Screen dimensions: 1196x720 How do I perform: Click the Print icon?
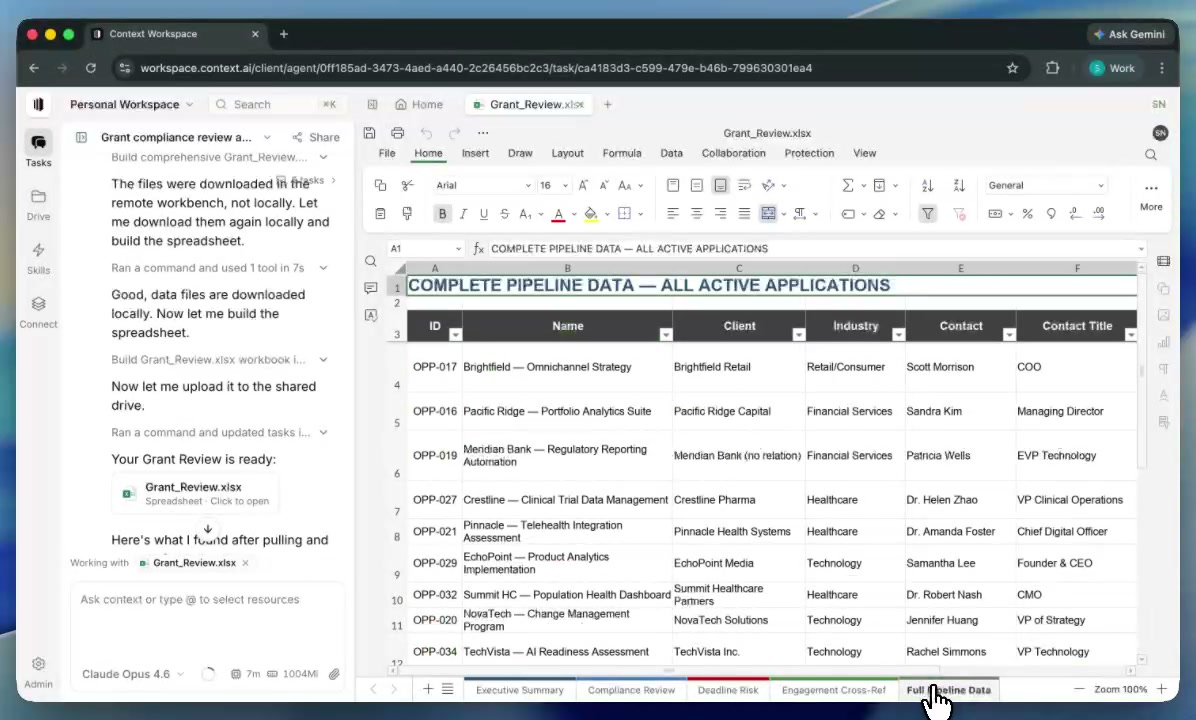click(397, 133)
